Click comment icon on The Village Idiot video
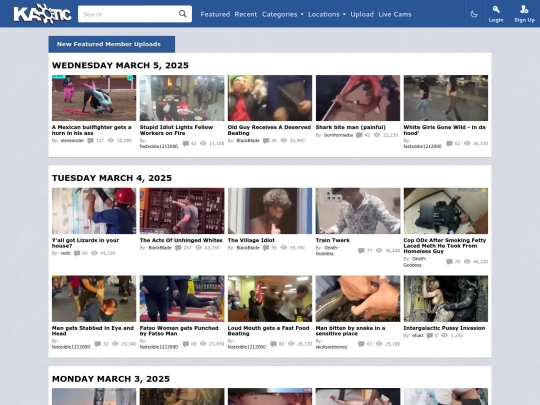This screenshot has height=405, width=540. pos(266,248)
